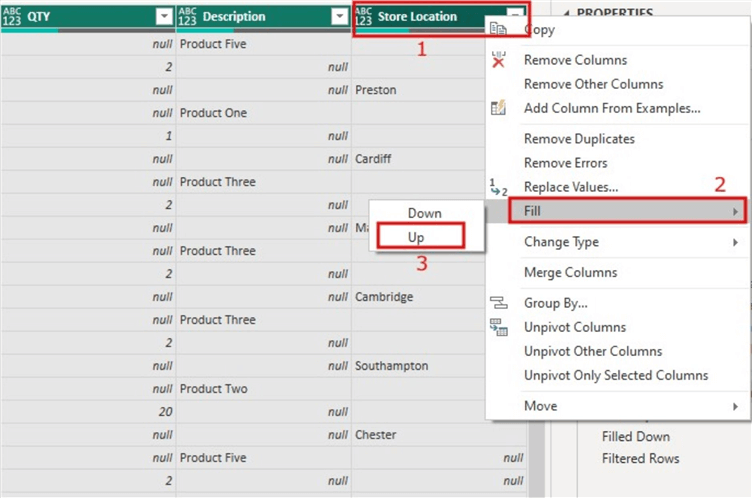752x498 pixels.
Task: Select Remove Columns menu entry
Action: [617, 60]
